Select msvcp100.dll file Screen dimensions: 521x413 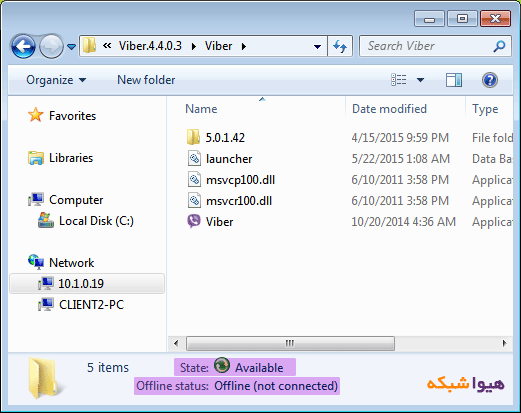pyautogui.click(x=240, y=180)
